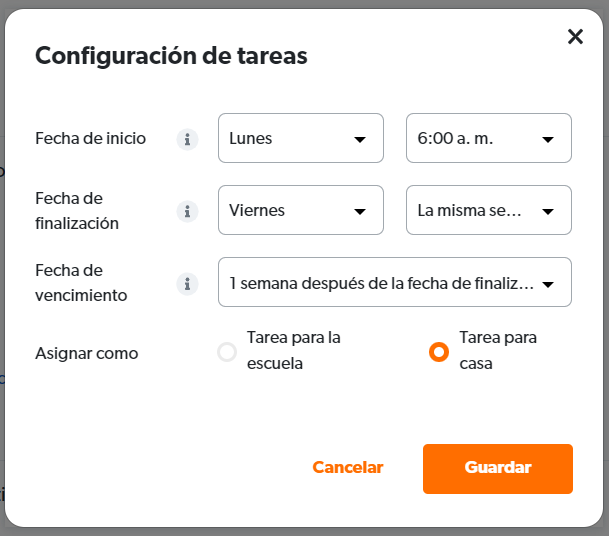Click the caret arrow beside Viernes
This screenshot has width=609, height=536.
coord(360,212)
